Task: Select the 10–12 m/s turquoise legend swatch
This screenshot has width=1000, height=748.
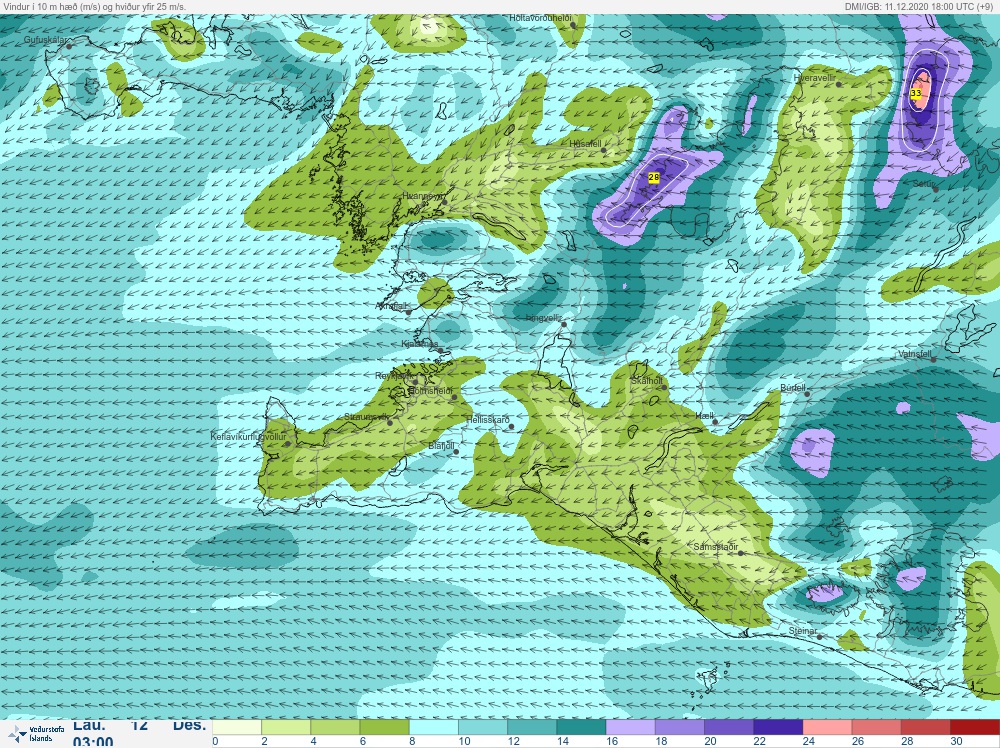Action: 482,727
